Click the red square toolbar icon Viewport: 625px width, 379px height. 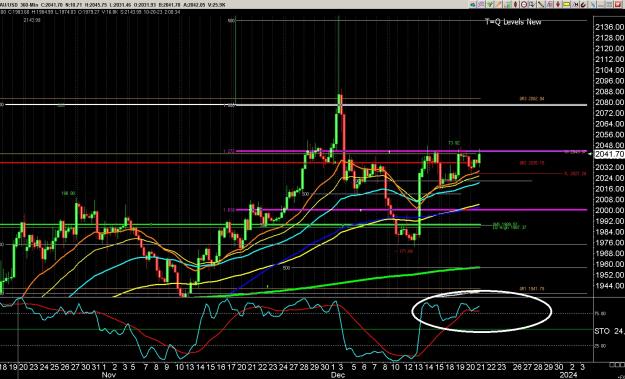pos(618,4)
